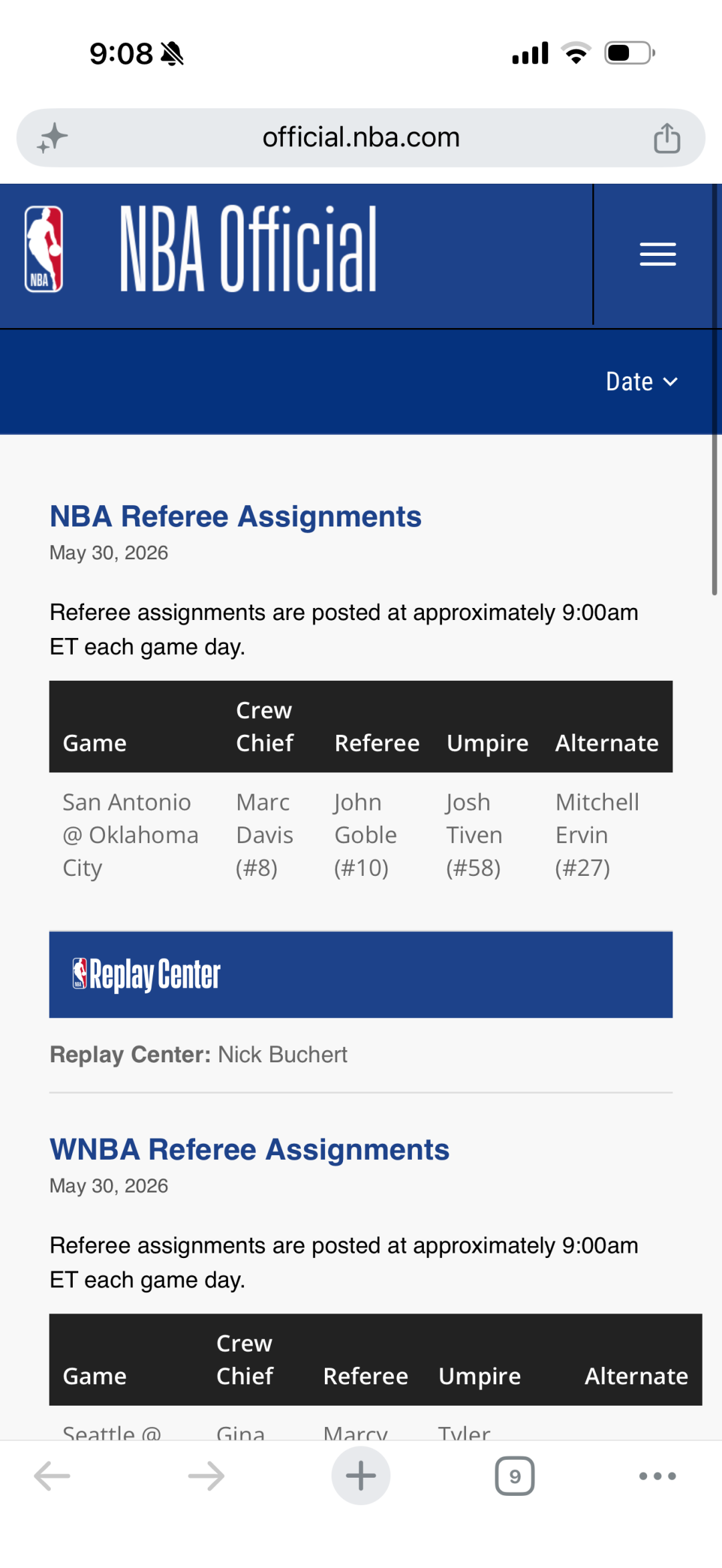722x1568 pixels.
Task: Tap the Replay Center banner
Action: (x=361, y=975)
